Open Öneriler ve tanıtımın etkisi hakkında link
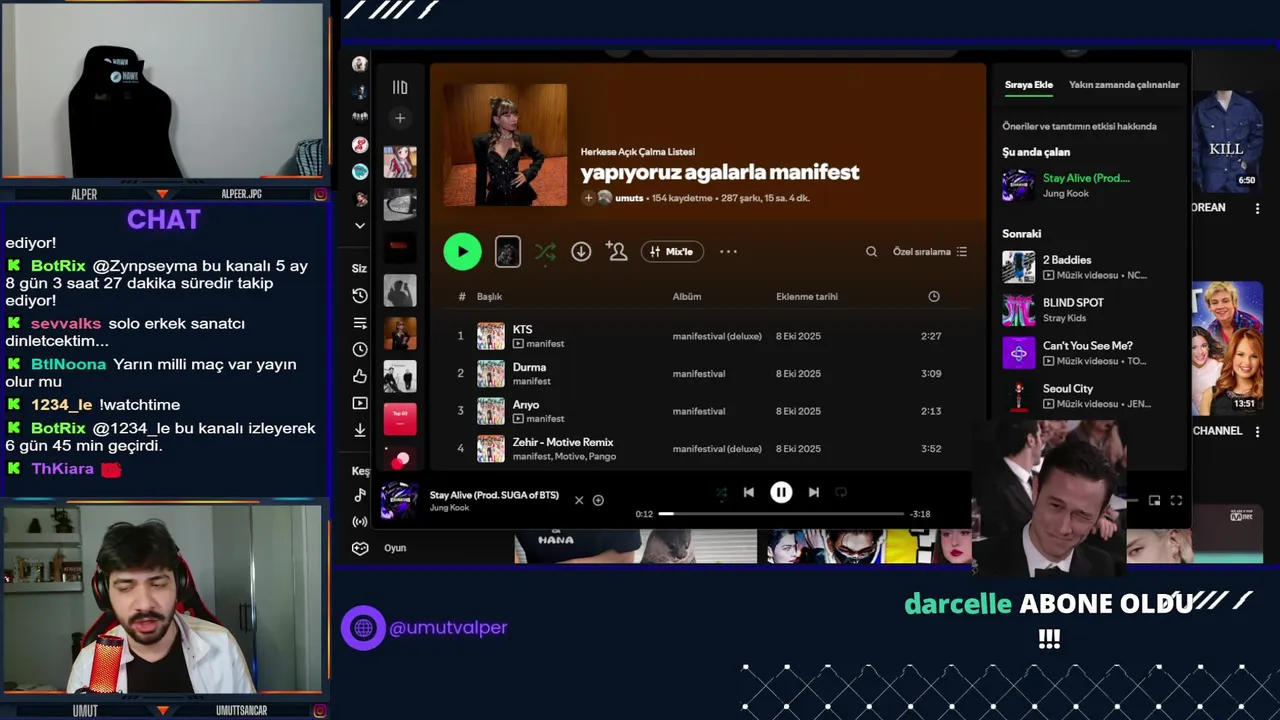 point(1079,126)
